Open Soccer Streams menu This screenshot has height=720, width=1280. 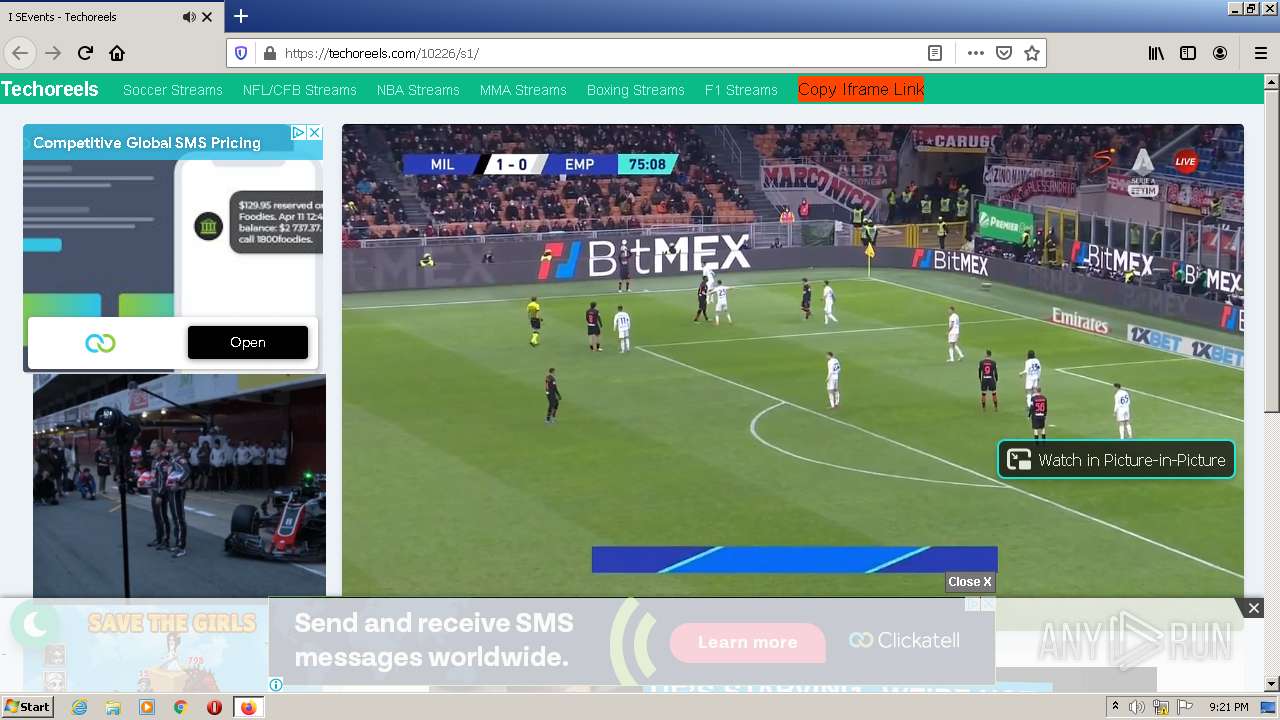coord(173,90)
